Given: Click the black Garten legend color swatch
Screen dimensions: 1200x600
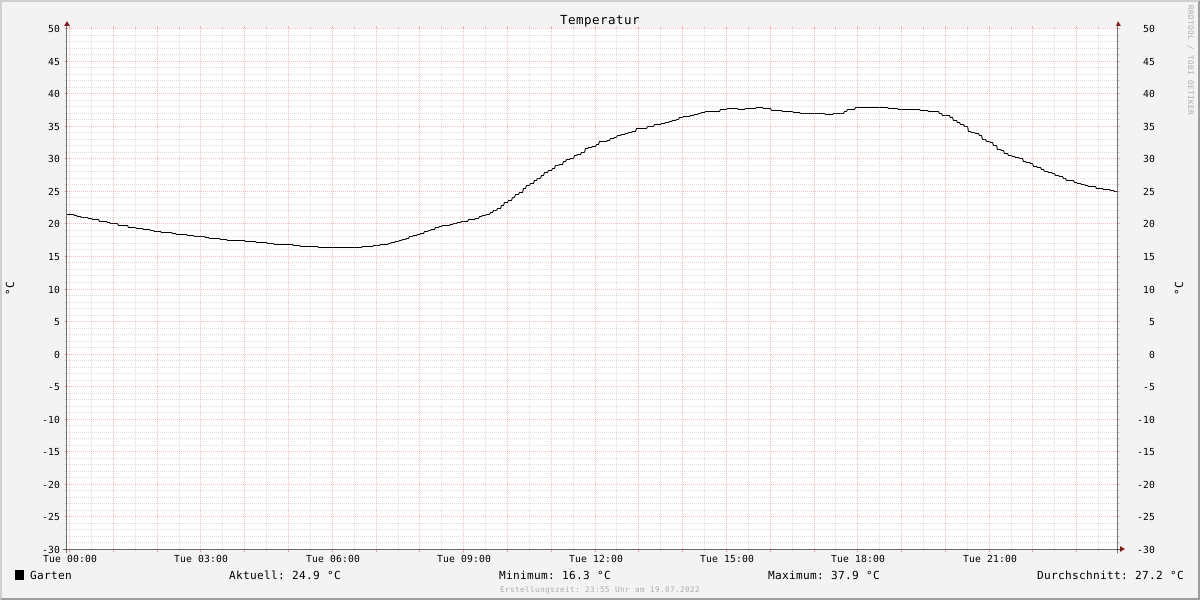Looking at the screenshot, I should [19, 575].
